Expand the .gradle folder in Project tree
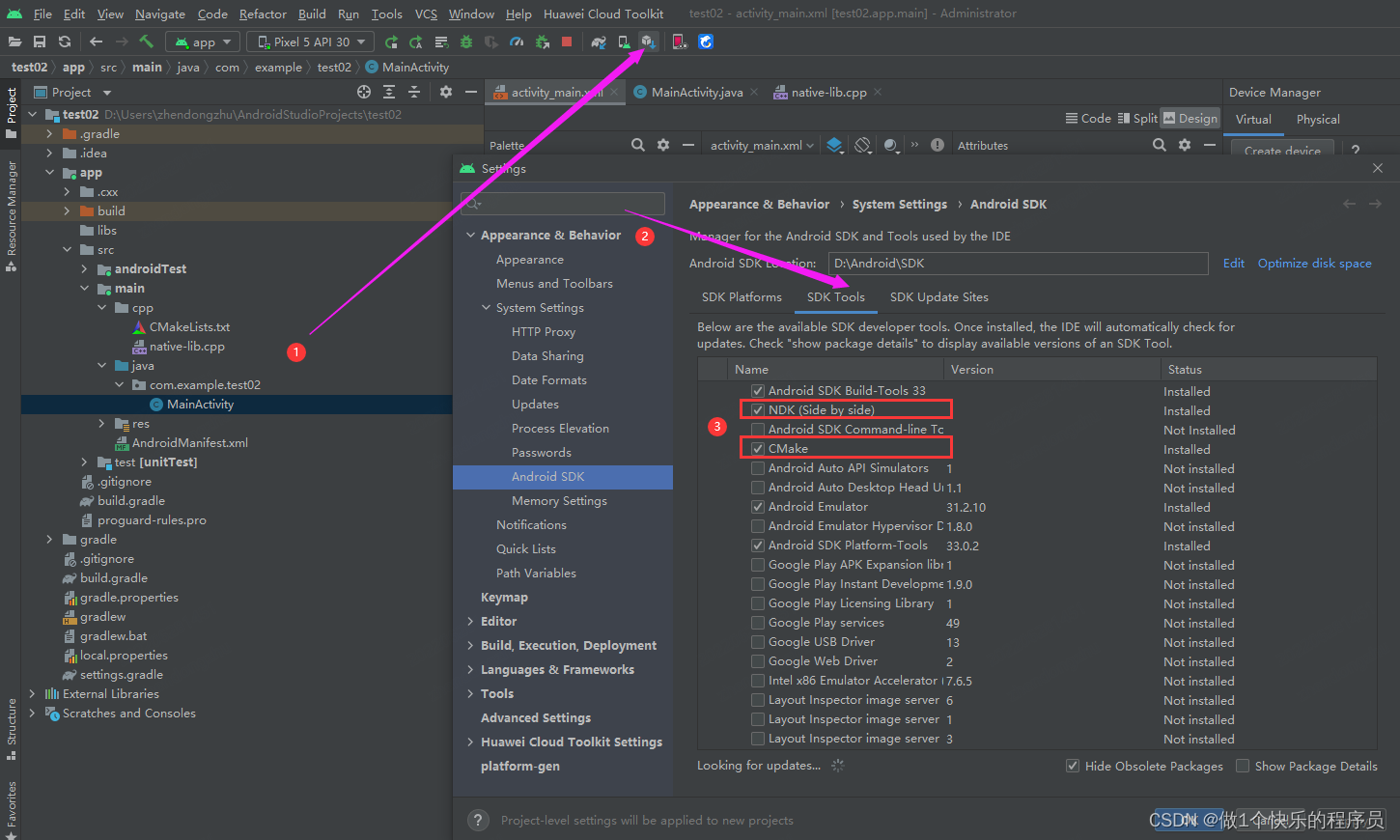This screenshot has height=840, width=1400. coord(49,134)
